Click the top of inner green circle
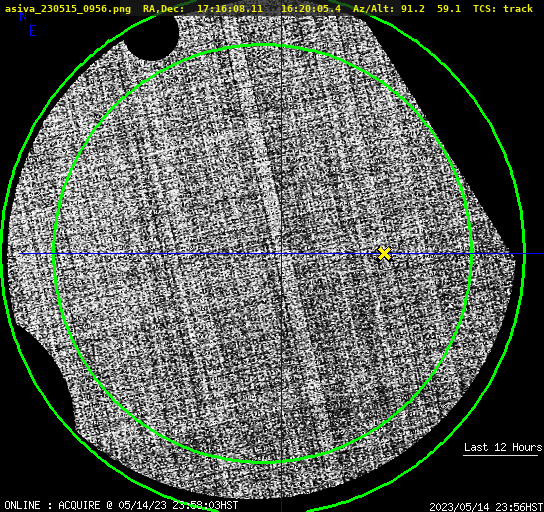This screenshot has height=512, width=544. coord(263,45)
